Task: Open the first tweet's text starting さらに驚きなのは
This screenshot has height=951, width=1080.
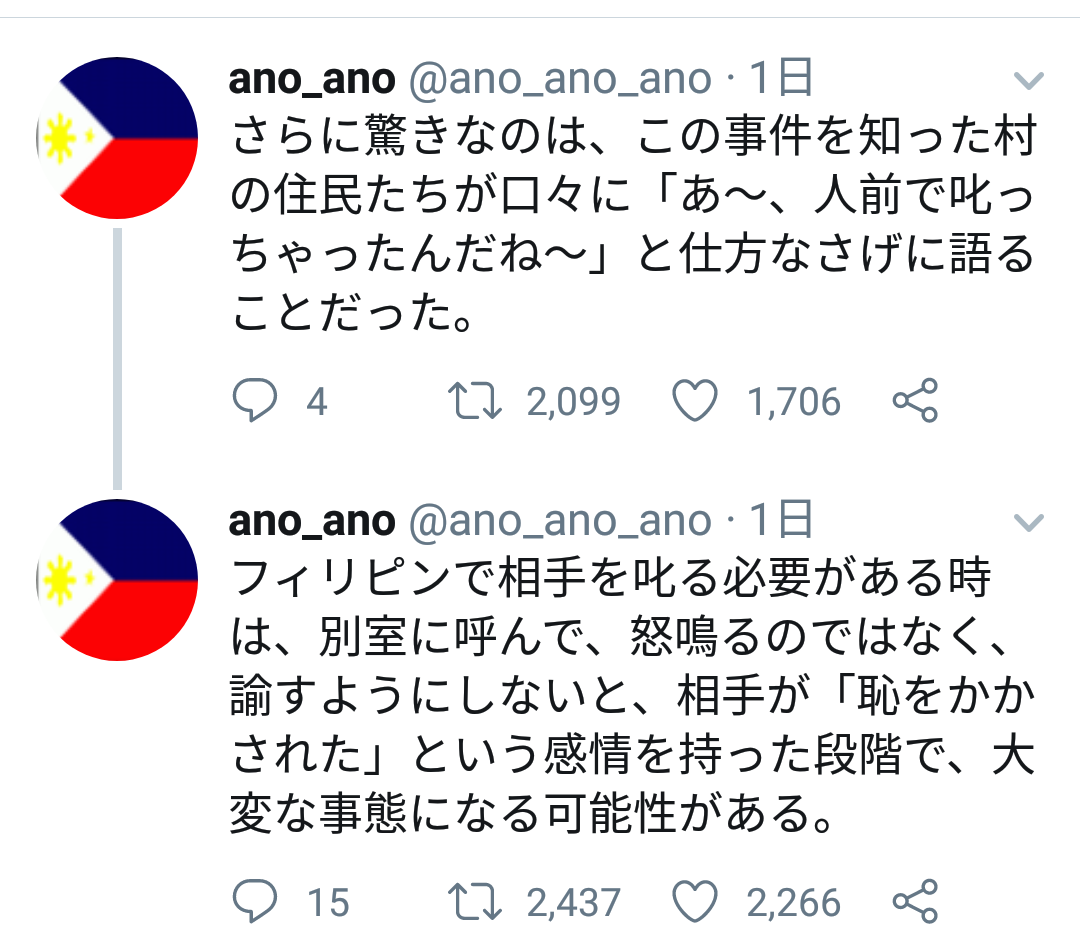Action: click(632, 224)
